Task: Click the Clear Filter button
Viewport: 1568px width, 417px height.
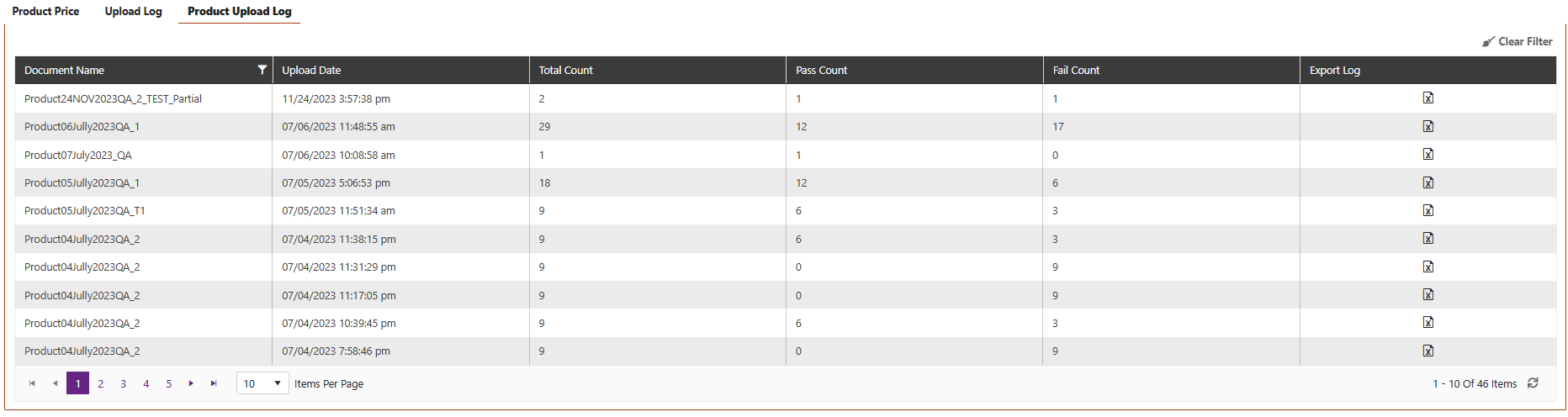Action: pos(1518,41)
